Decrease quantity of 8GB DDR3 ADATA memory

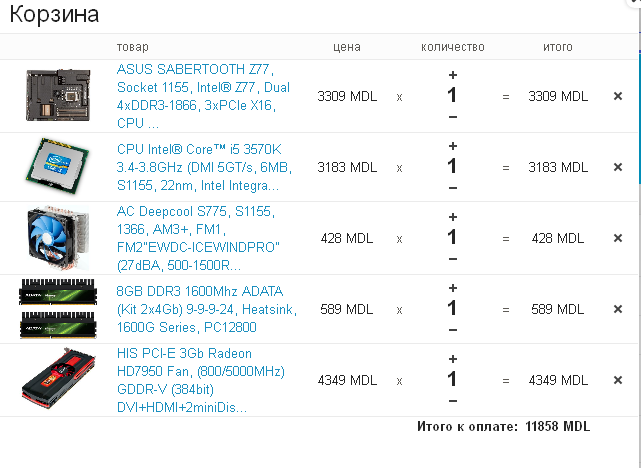[453, 330]
